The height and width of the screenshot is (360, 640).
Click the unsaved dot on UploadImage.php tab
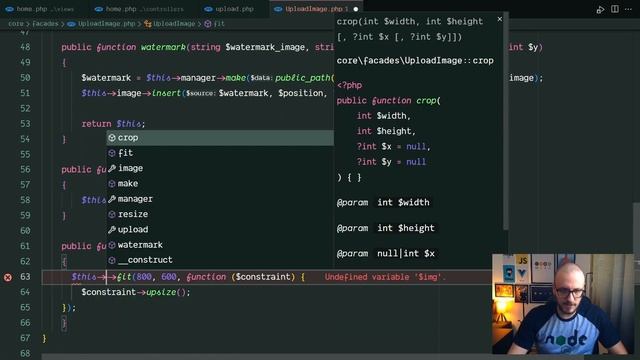tap(356, 9)
